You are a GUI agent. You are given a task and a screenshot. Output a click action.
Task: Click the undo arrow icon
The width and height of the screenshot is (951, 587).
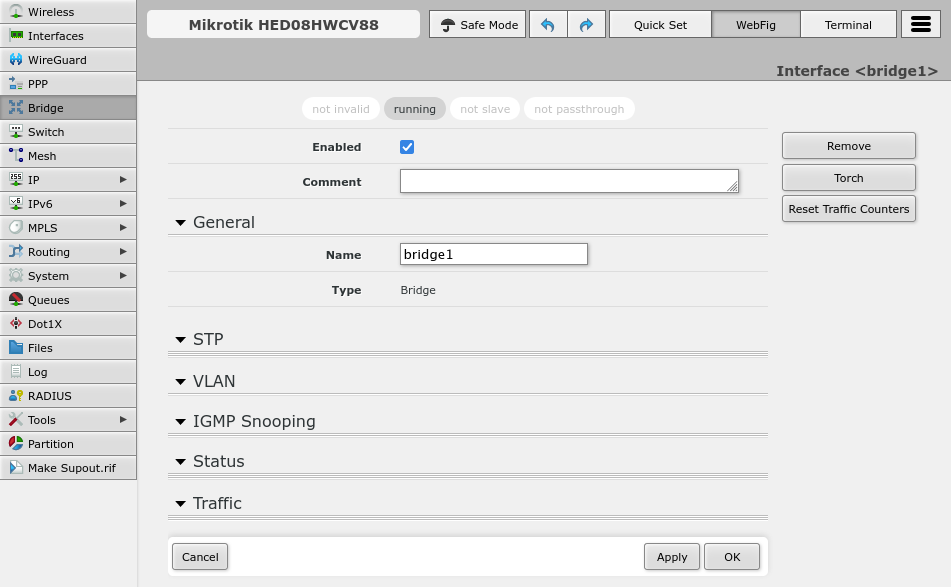[x=547, y=25]
